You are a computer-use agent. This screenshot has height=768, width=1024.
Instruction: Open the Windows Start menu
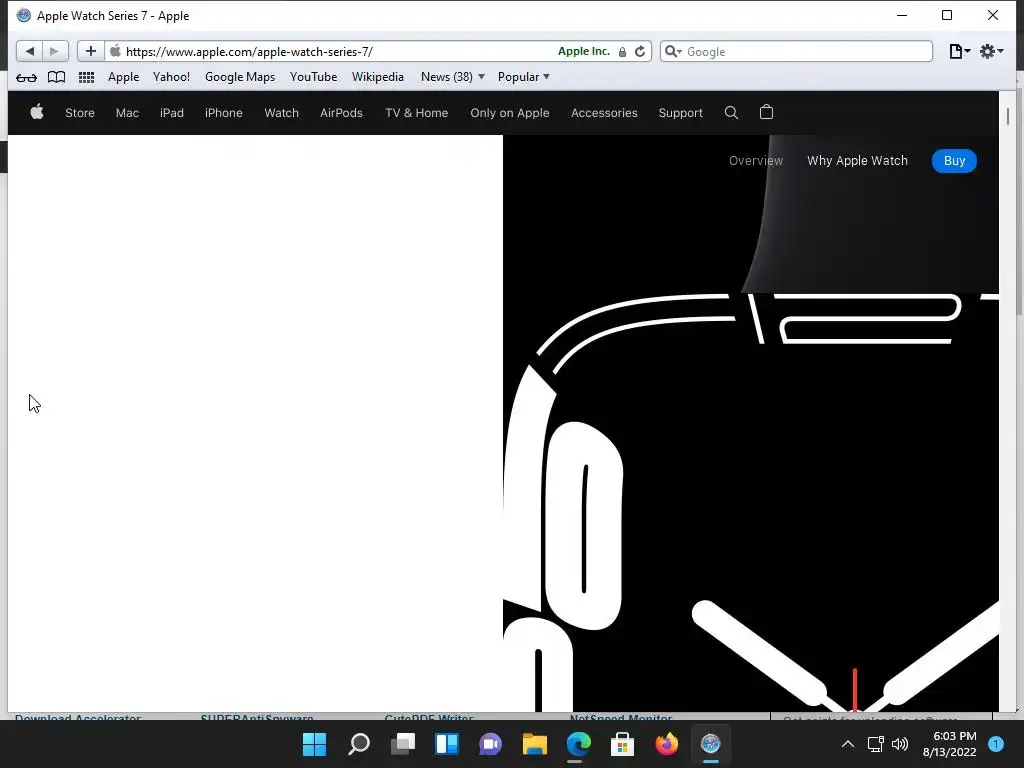[x=314, y=744]
